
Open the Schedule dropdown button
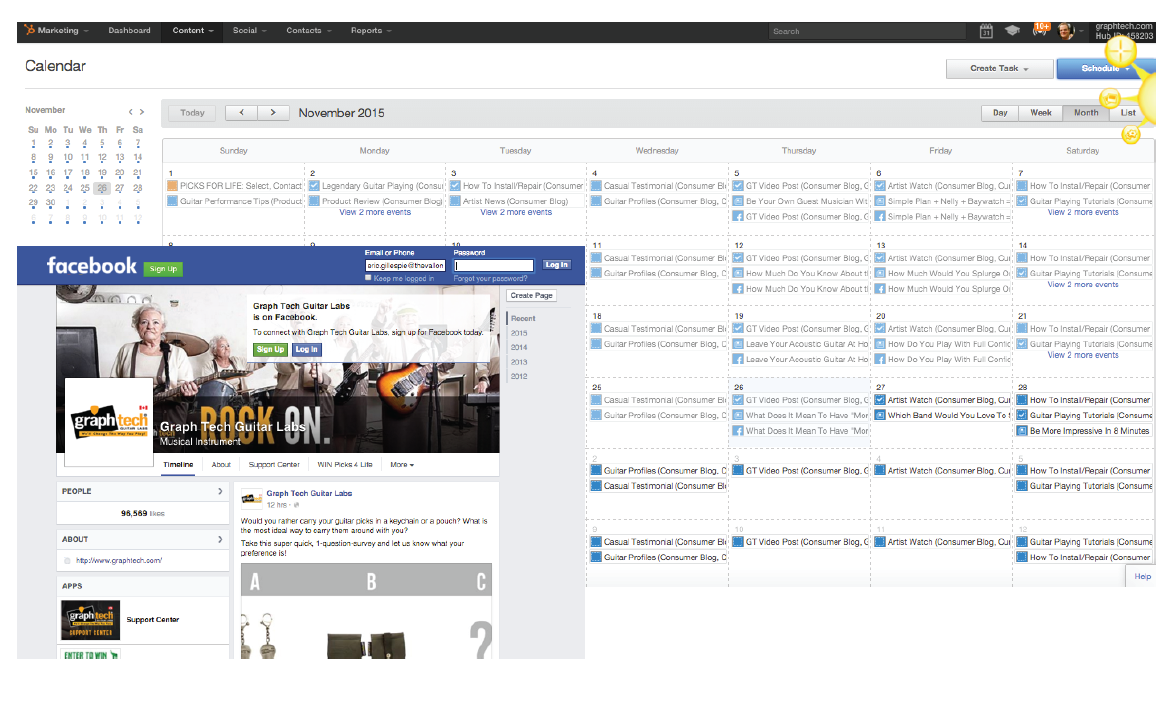point(1105,69)
